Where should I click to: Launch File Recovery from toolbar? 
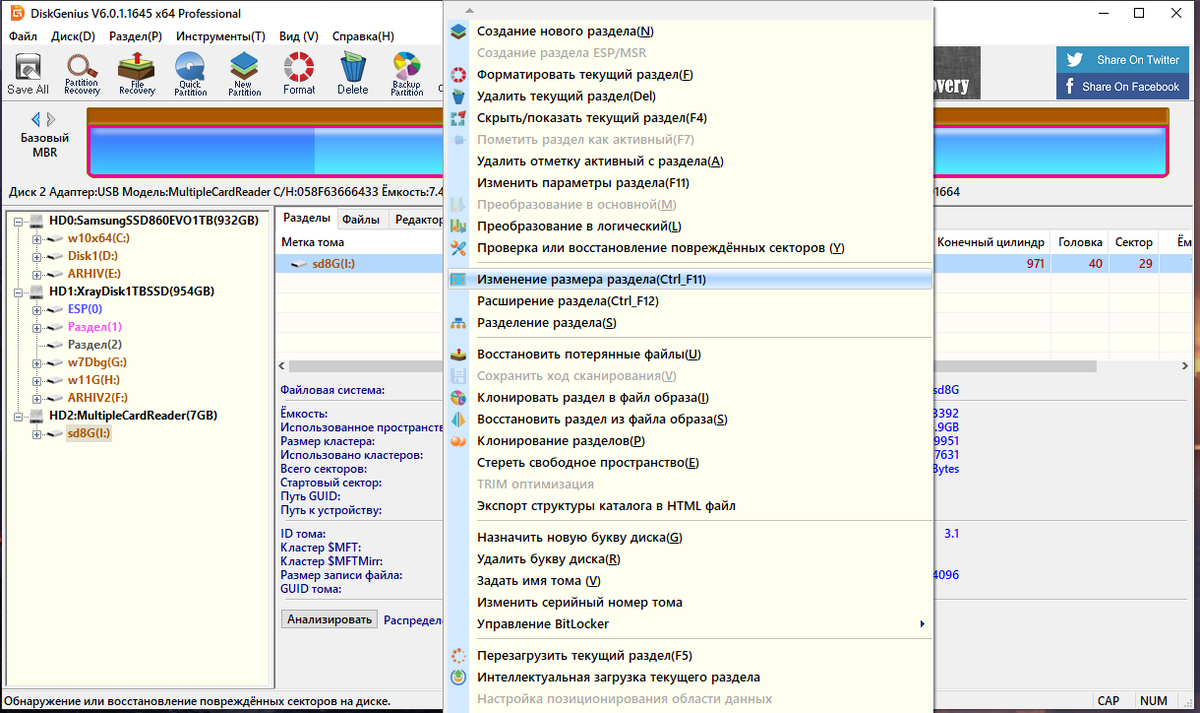click(x=137, y=74)
